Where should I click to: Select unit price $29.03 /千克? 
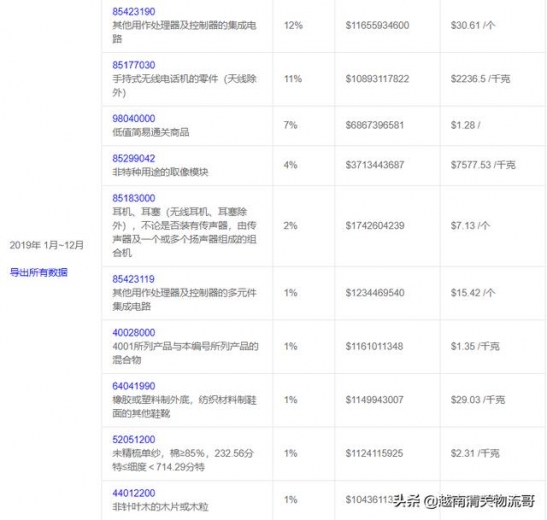(478, 400)
